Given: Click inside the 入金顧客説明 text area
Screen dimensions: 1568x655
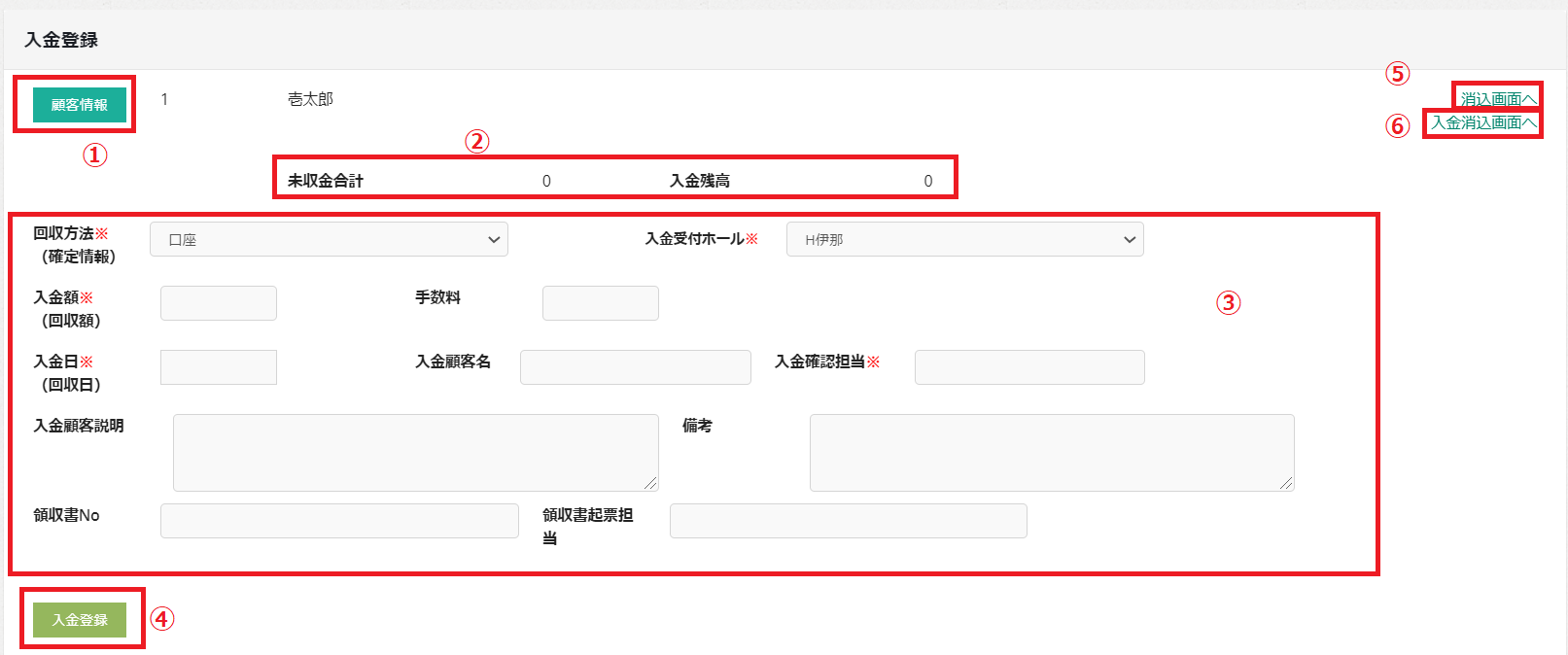Looking at the screenshot, I should [x=415, y=452].
